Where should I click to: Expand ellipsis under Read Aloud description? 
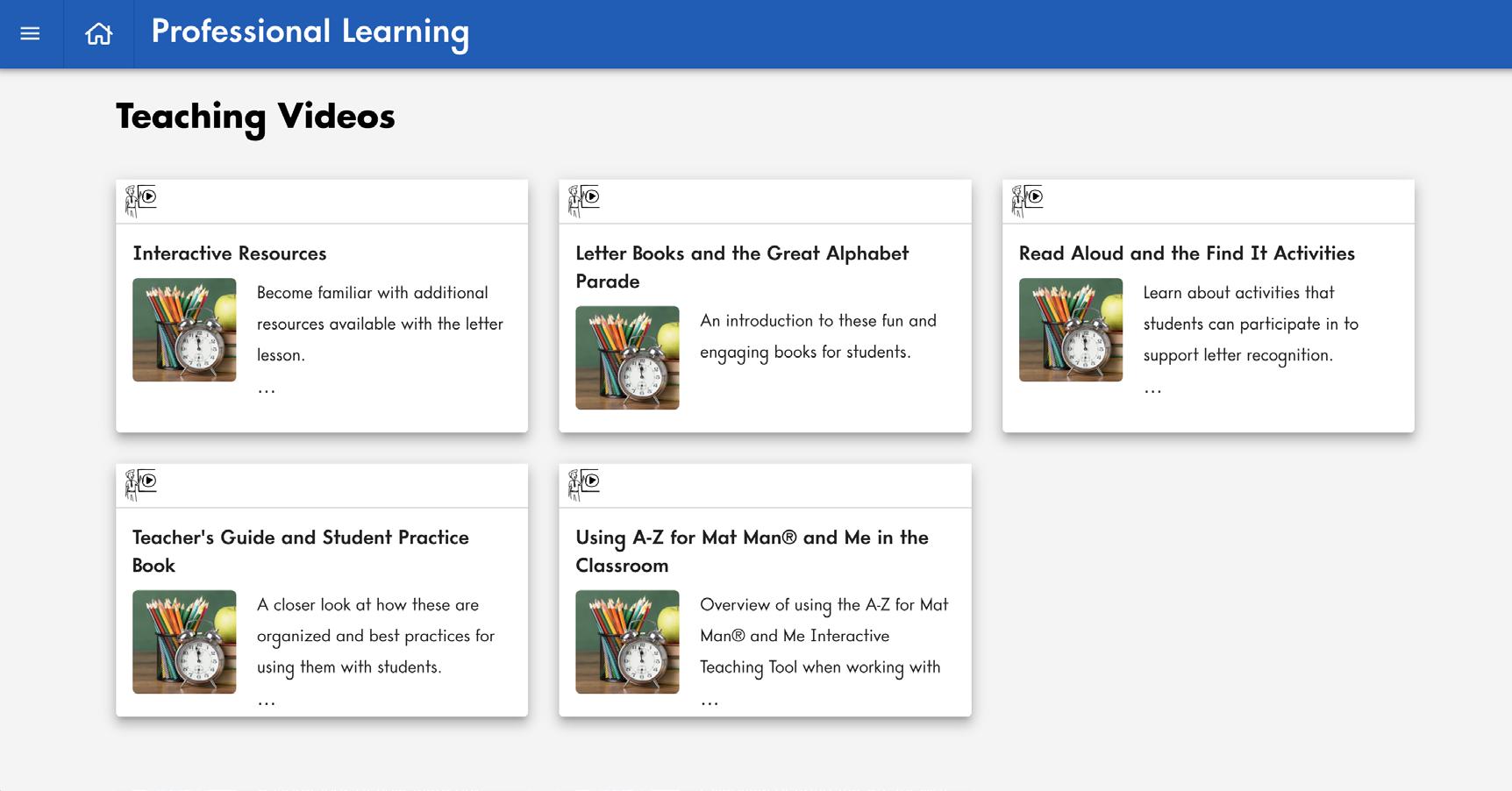pos(1152,388)
